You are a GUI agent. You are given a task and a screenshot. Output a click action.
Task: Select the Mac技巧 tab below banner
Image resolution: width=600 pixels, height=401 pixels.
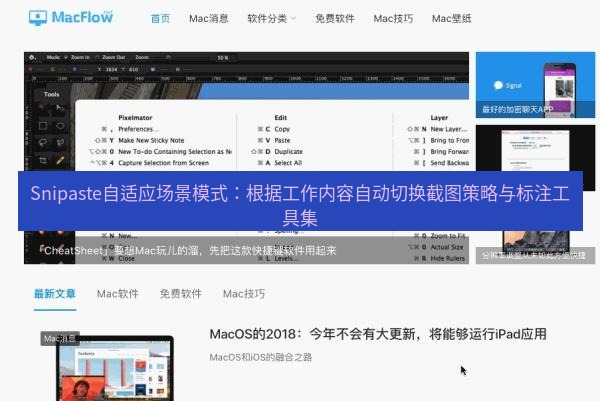pos(244,294)
